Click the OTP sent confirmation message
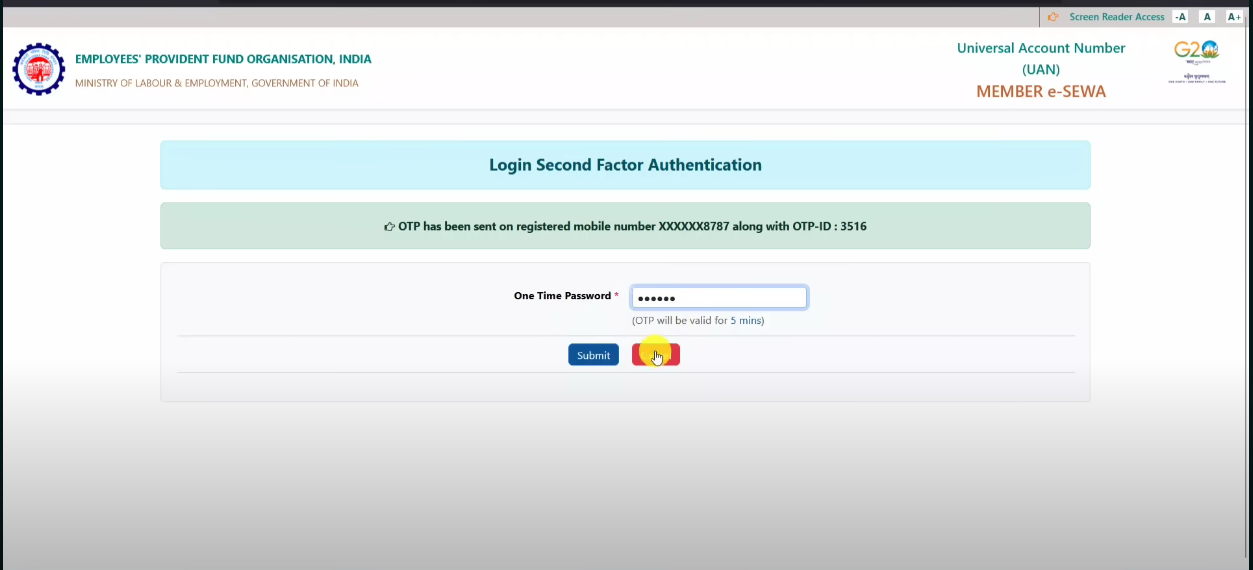The height and width of the screenshot is (570, 1253). (631, 227)
